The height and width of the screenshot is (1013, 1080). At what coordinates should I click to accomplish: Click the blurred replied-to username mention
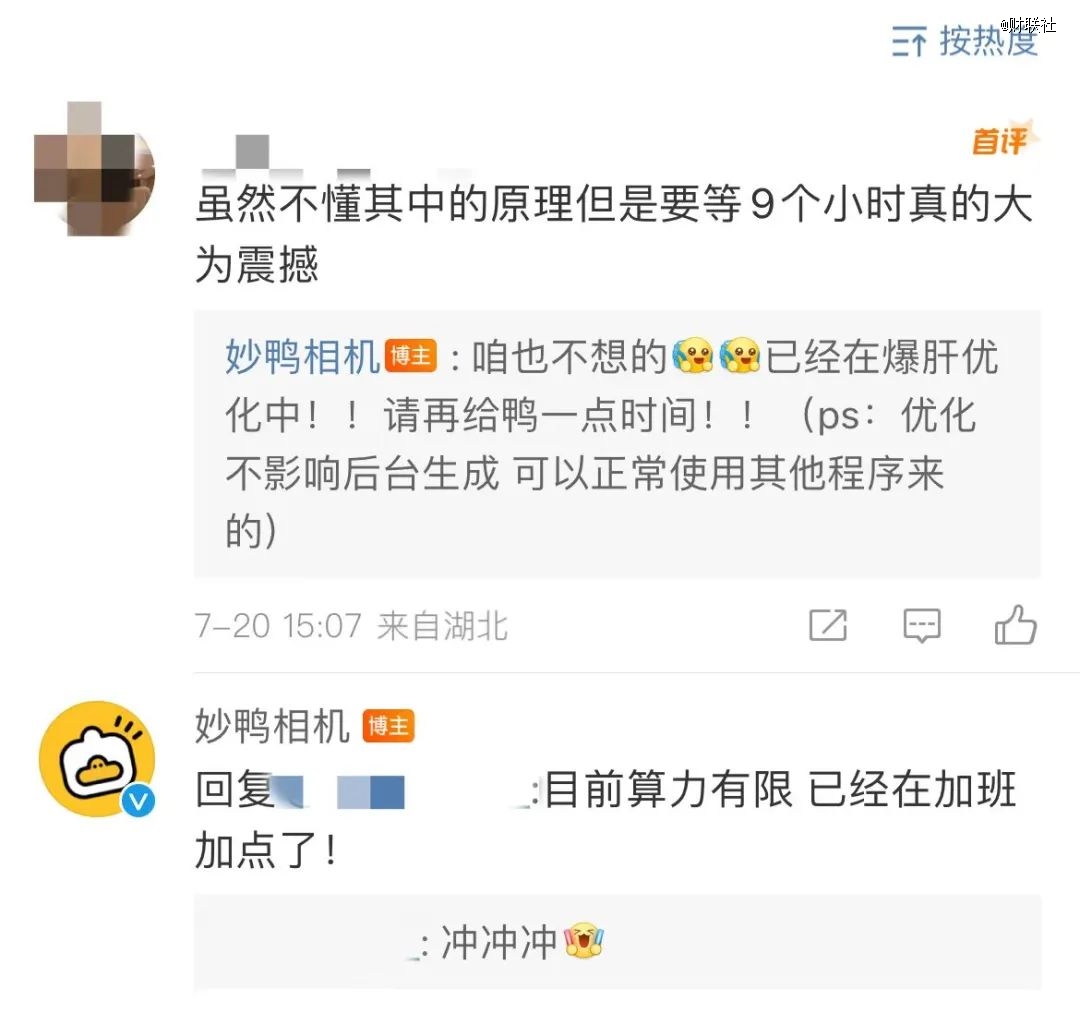pos(404,791)
